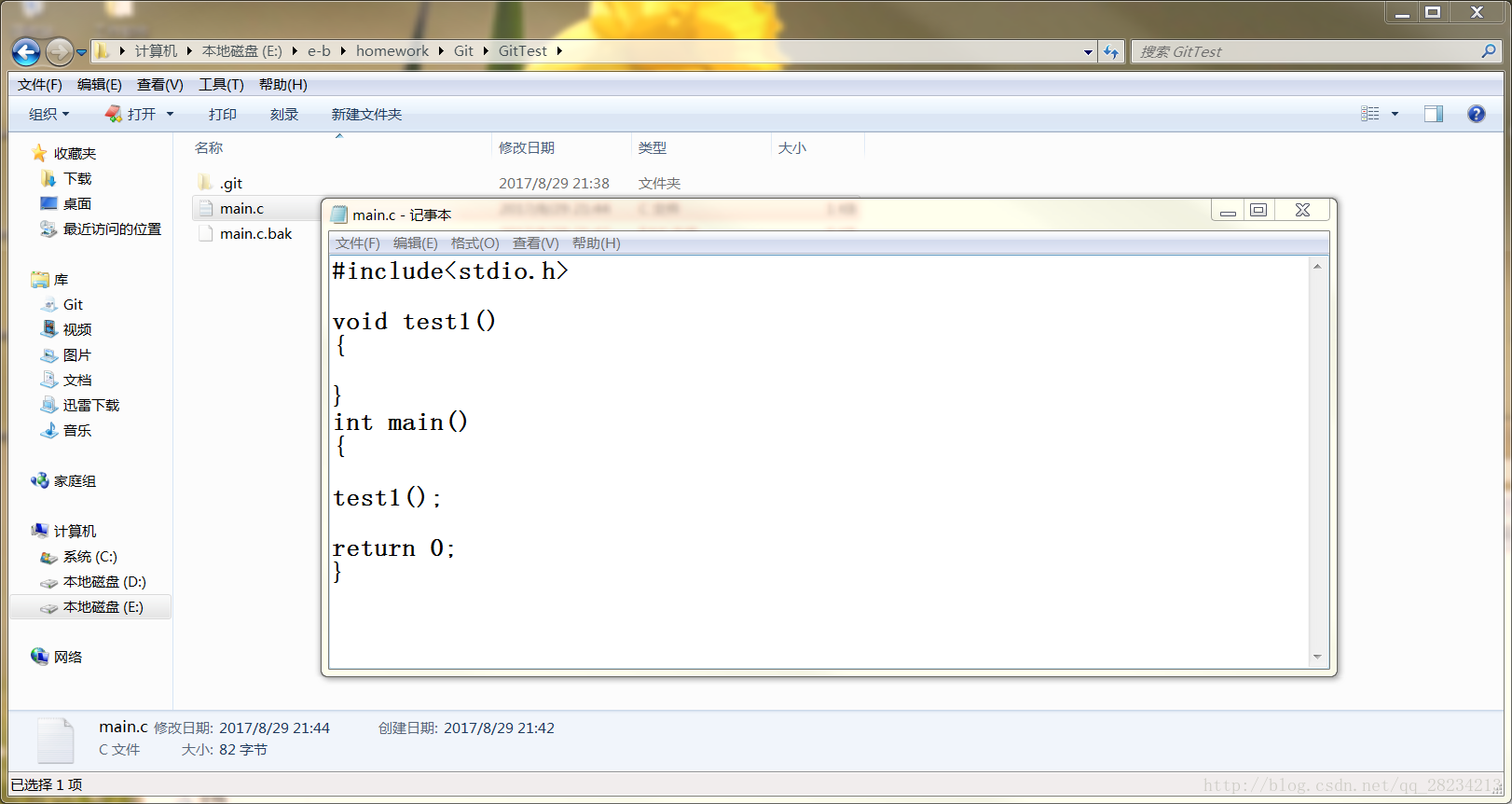Viewport: 1512px width, 804px height.
Task: Open Notepad 编辑(E) menu
Action: click(x=416, y=243)
